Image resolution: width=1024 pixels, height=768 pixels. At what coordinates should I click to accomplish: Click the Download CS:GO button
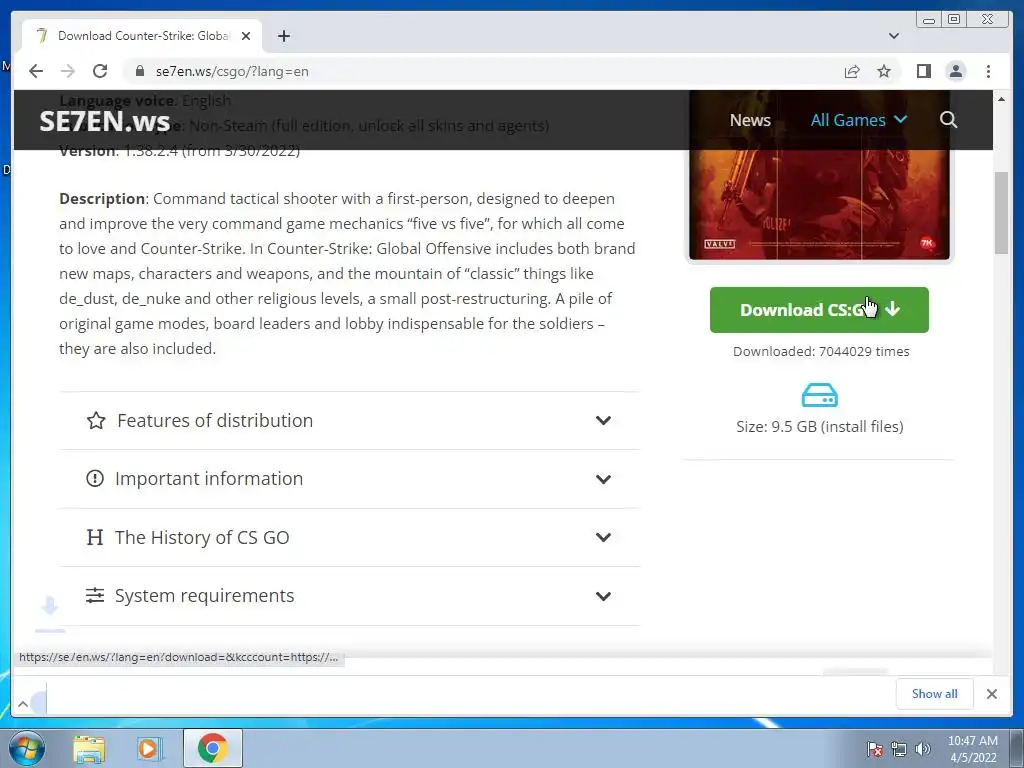pyautogui.click(x=819, y=310)
